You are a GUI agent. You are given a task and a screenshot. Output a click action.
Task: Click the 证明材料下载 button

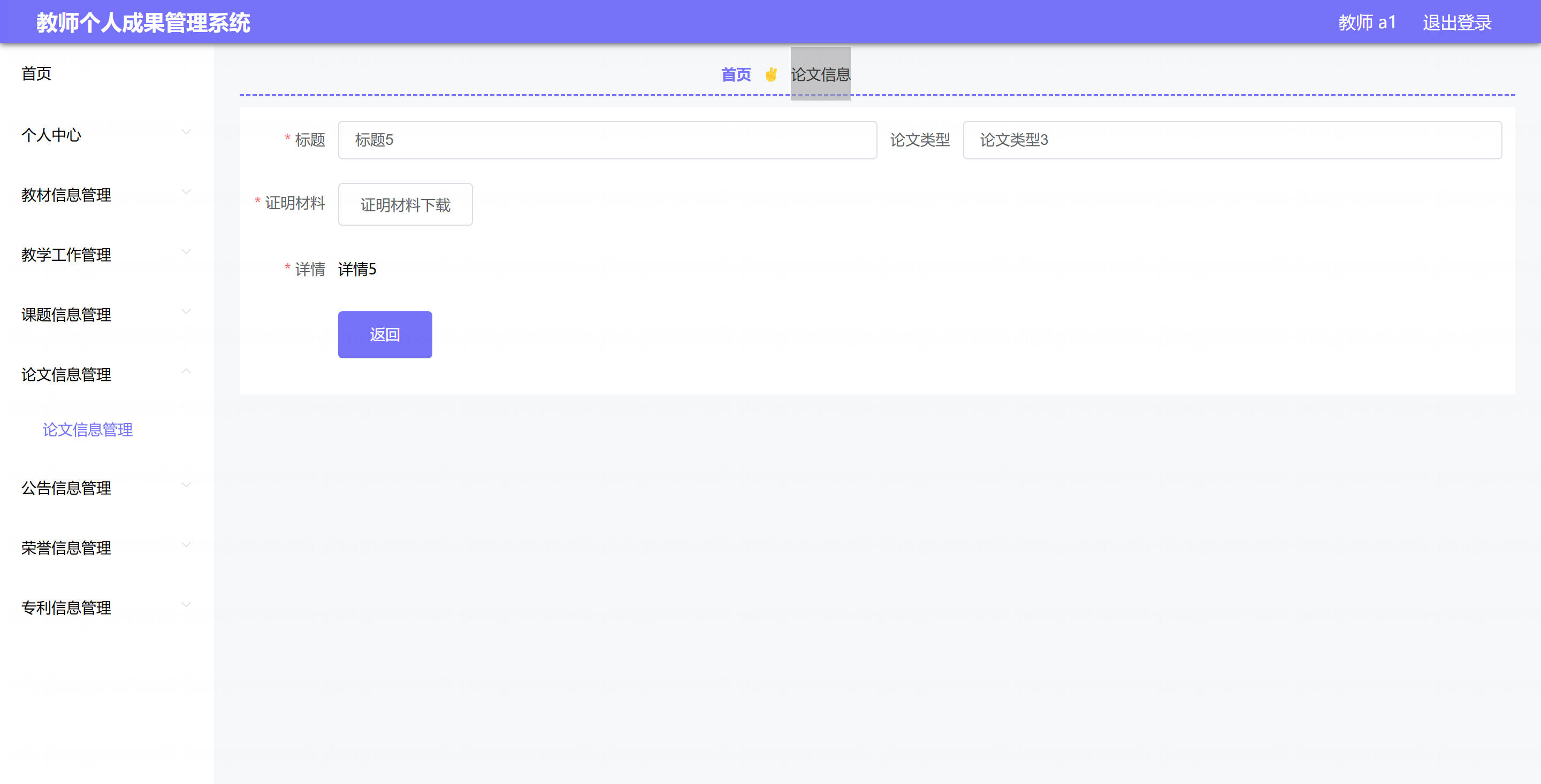[405, 204]
